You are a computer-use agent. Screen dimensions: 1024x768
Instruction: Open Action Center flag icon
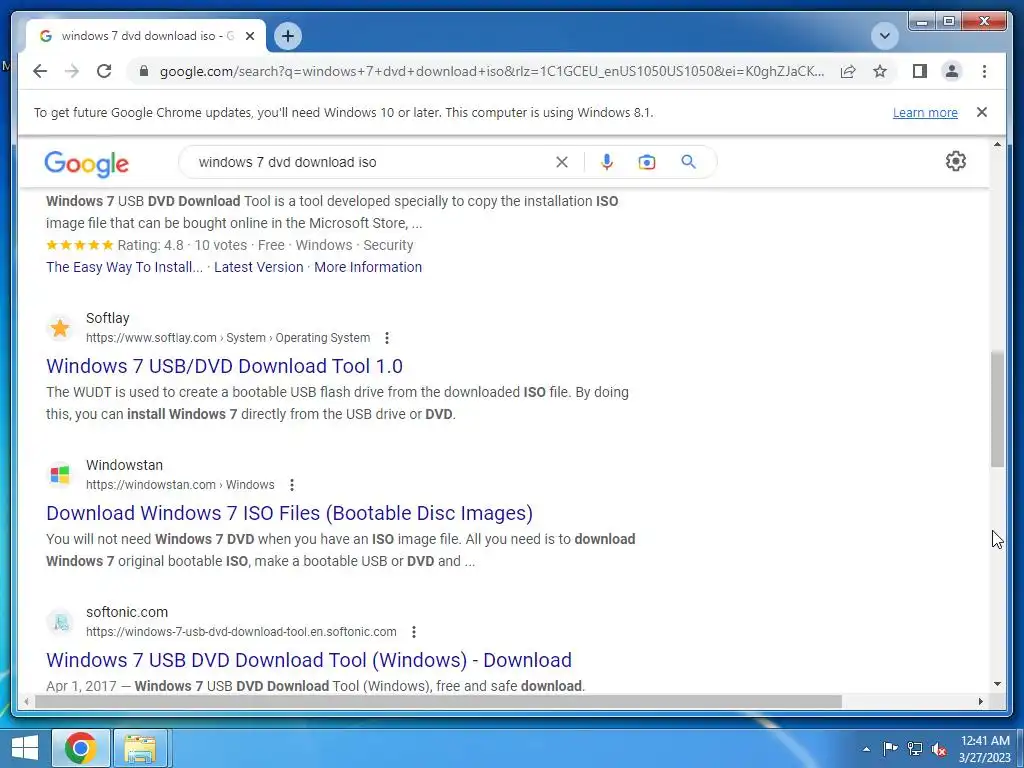pyautogui.click(x=890, y=749)
